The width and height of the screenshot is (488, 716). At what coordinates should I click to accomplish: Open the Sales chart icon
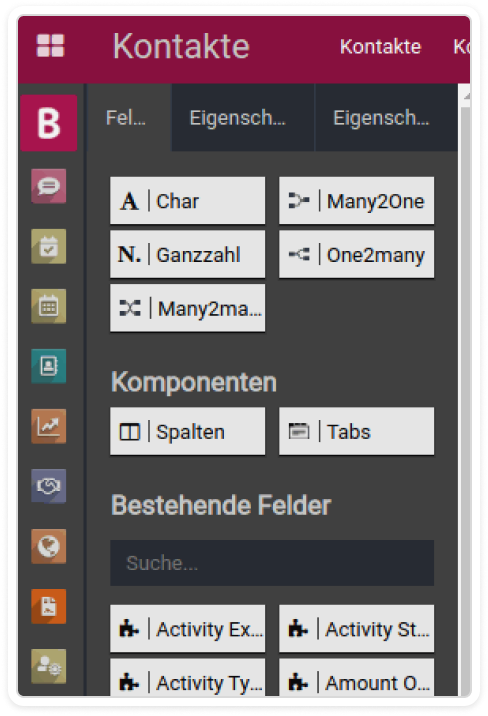tap(49, 426)
